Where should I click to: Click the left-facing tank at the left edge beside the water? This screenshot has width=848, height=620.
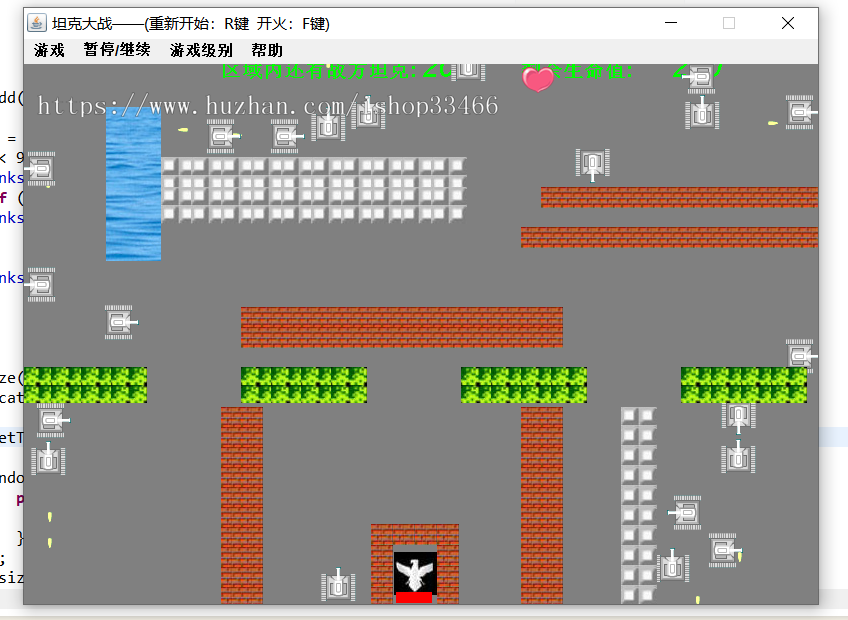(x=40, y=169)
